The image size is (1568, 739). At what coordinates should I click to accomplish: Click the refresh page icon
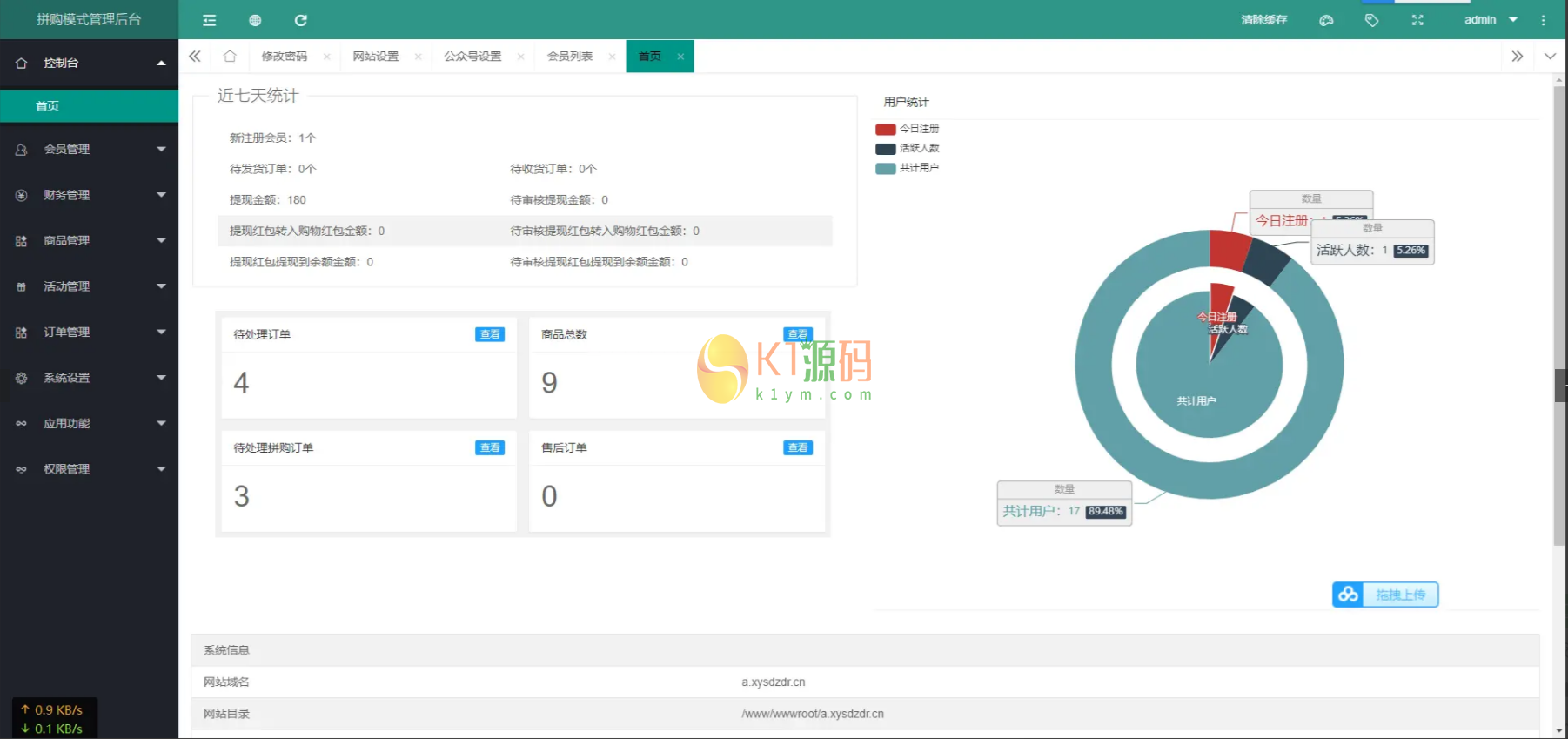click(301, 20)
